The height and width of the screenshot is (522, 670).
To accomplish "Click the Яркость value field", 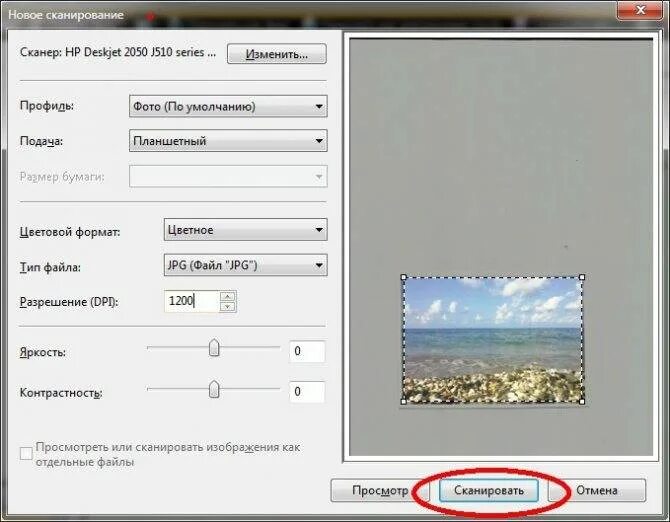I will [x=307, y=351].
